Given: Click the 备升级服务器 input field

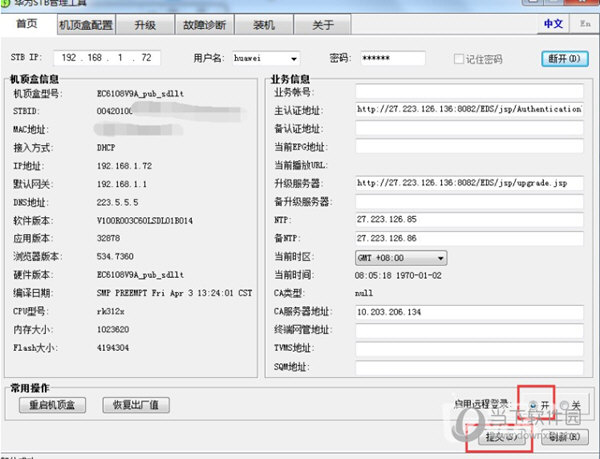Looking at the screenshot, I should (469, 202).
